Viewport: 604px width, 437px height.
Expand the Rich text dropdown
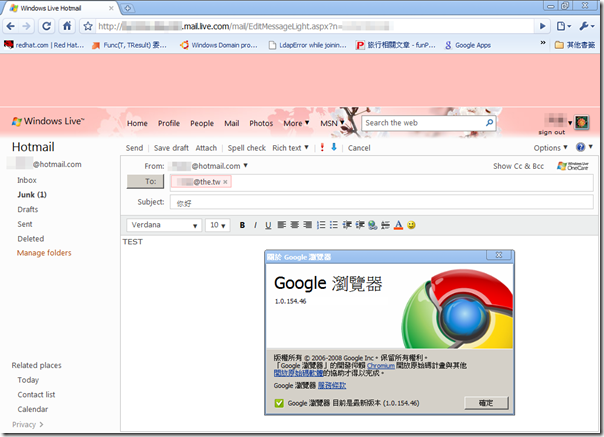coord(290,148)
